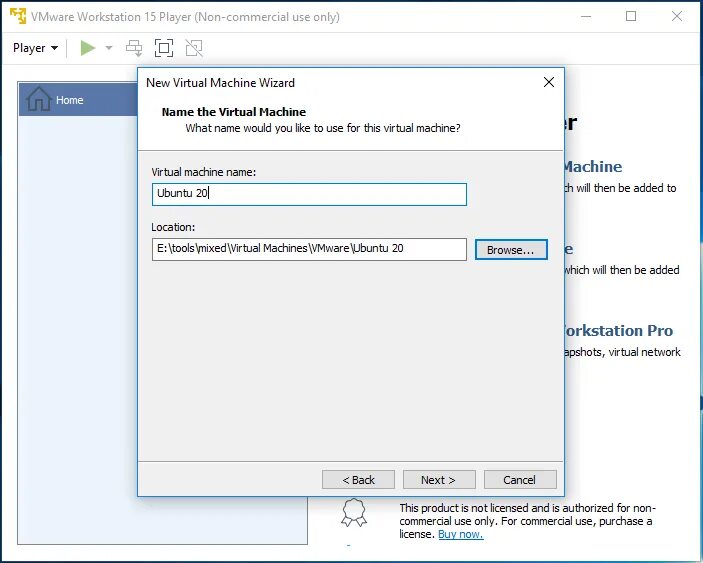Click the green power-on play icon
Screen dimensions: 703x563
(88, 48)
